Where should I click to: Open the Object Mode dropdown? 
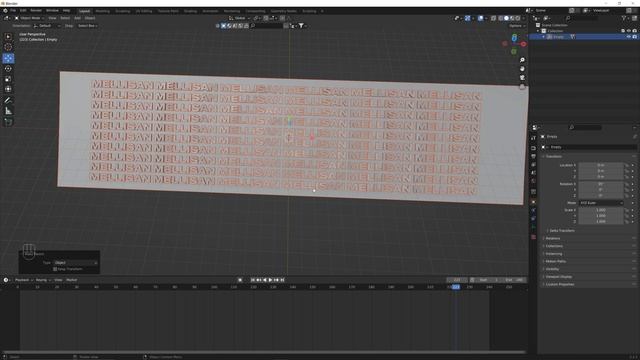click(x=29, y=18)
